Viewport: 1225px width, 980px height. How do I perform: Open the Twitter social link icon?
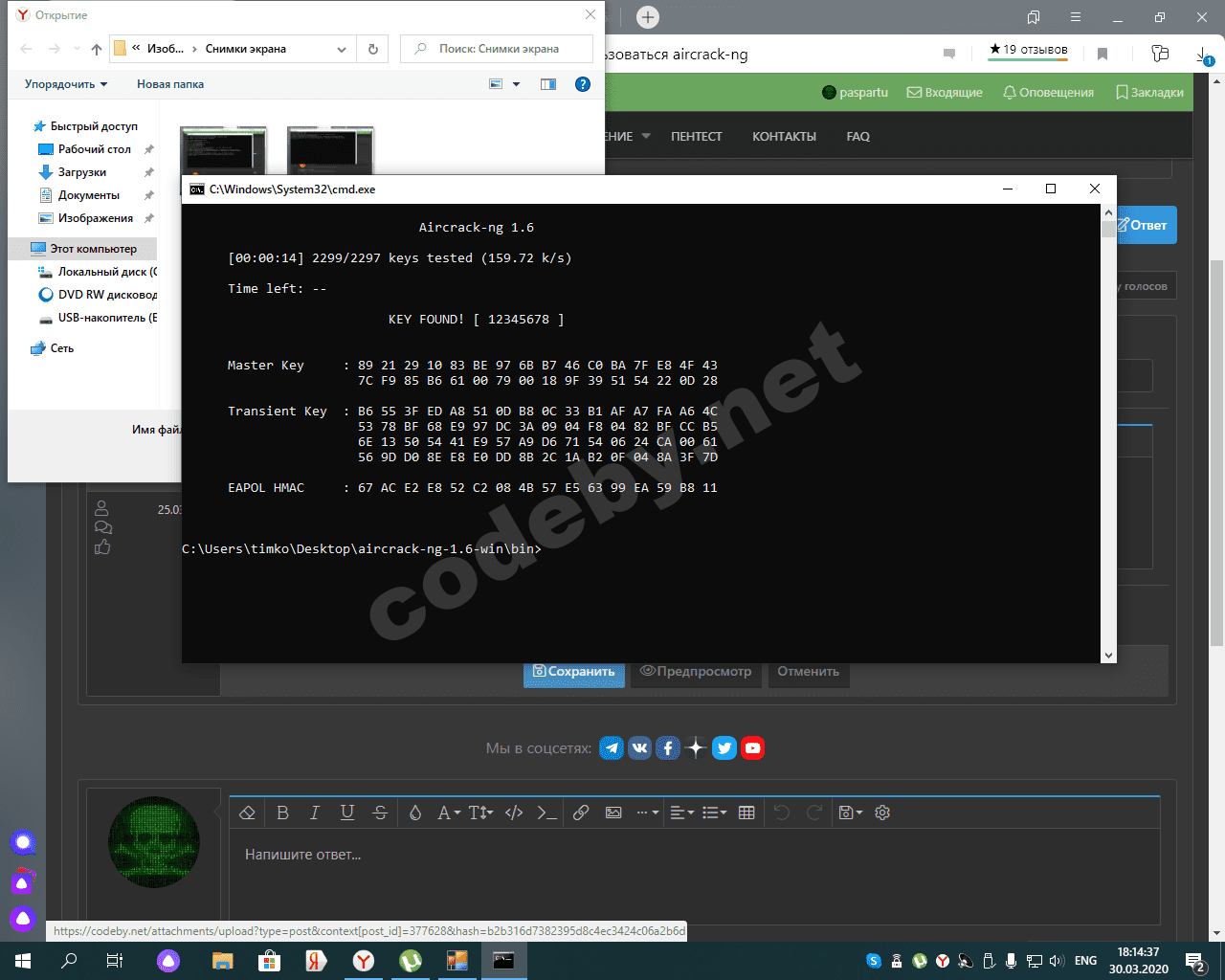point(724,748)
